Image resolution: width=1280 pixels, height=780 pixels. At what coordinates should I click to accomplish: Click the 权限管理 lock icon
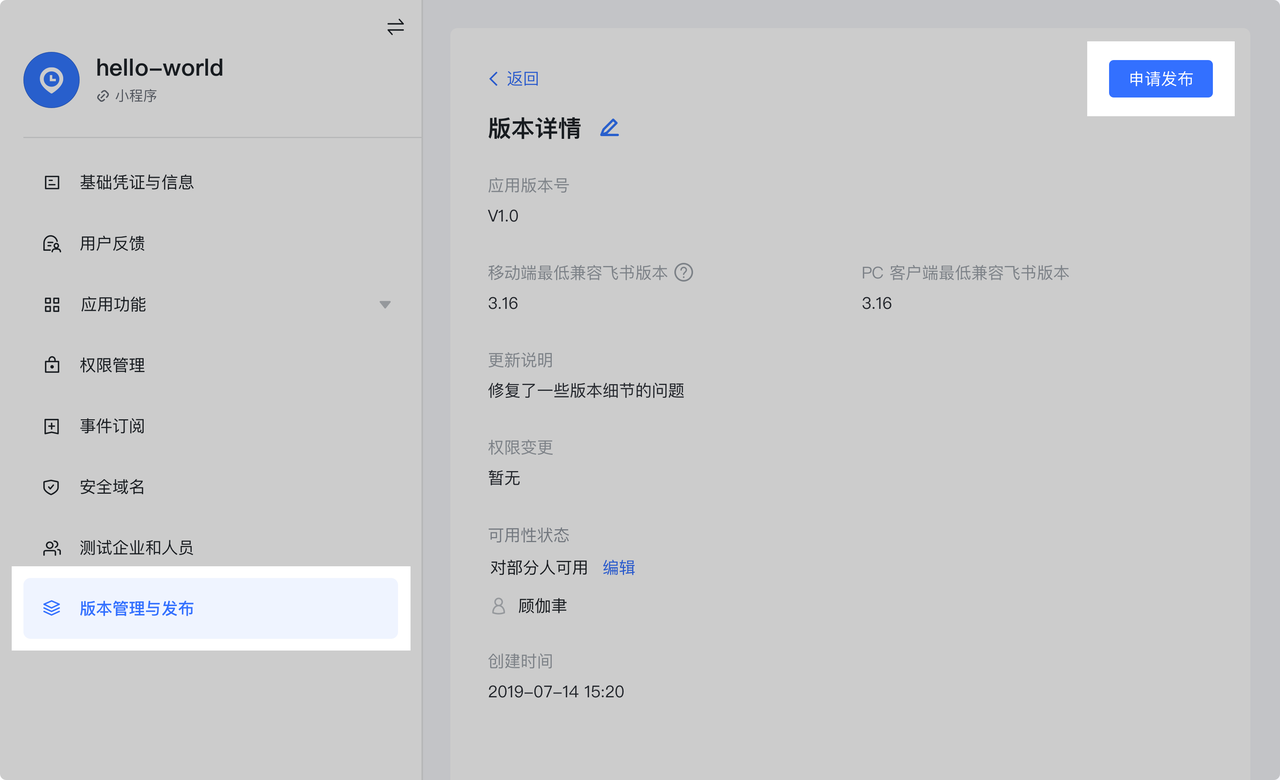[x=52, y=366]
